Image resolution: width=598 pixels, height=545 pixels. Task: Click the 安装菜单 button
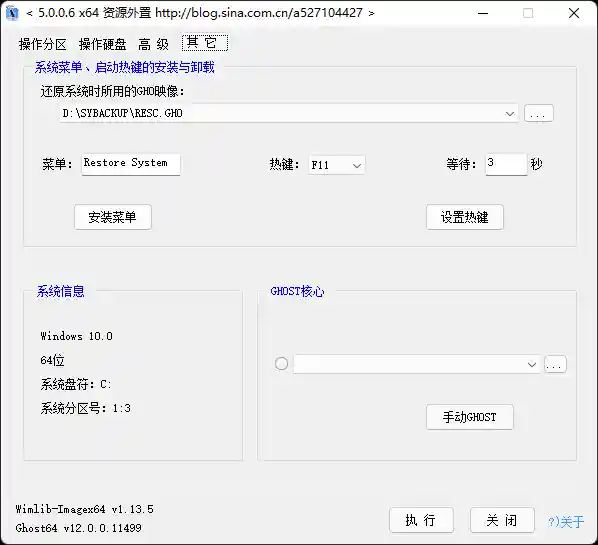[x=113, y=217]
